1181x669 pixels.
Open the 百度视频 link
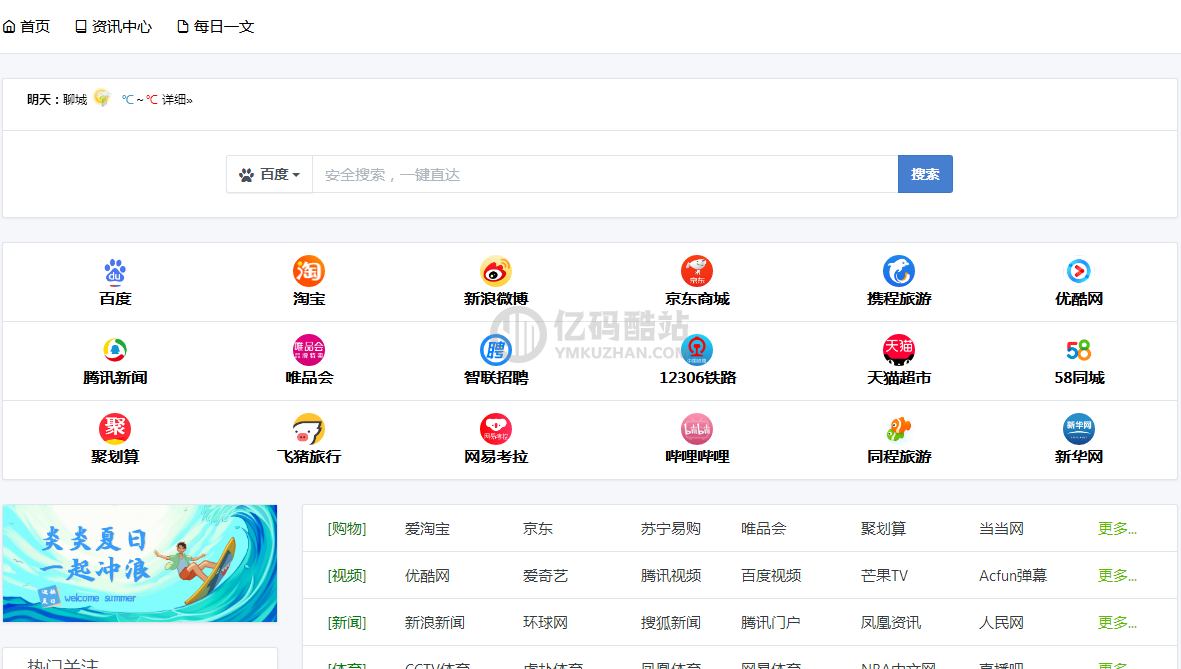(x=771, y=576)
